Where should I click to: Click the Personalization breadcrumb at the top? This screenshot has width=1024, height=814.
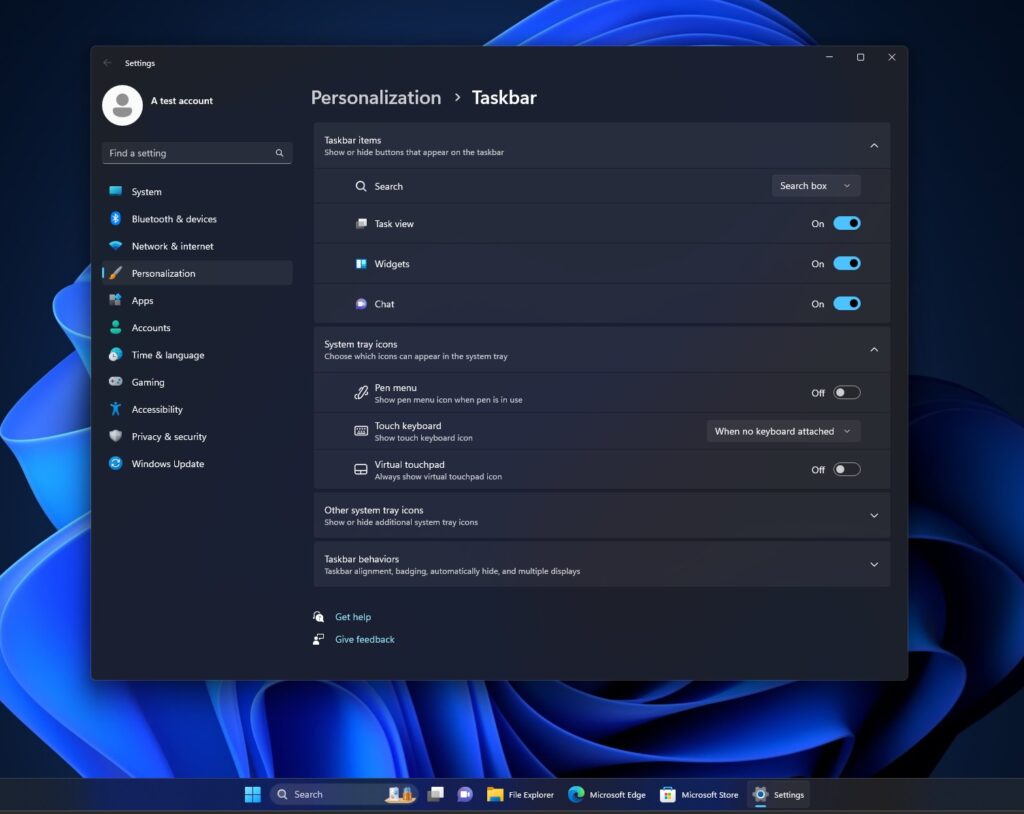click(376, 97)
